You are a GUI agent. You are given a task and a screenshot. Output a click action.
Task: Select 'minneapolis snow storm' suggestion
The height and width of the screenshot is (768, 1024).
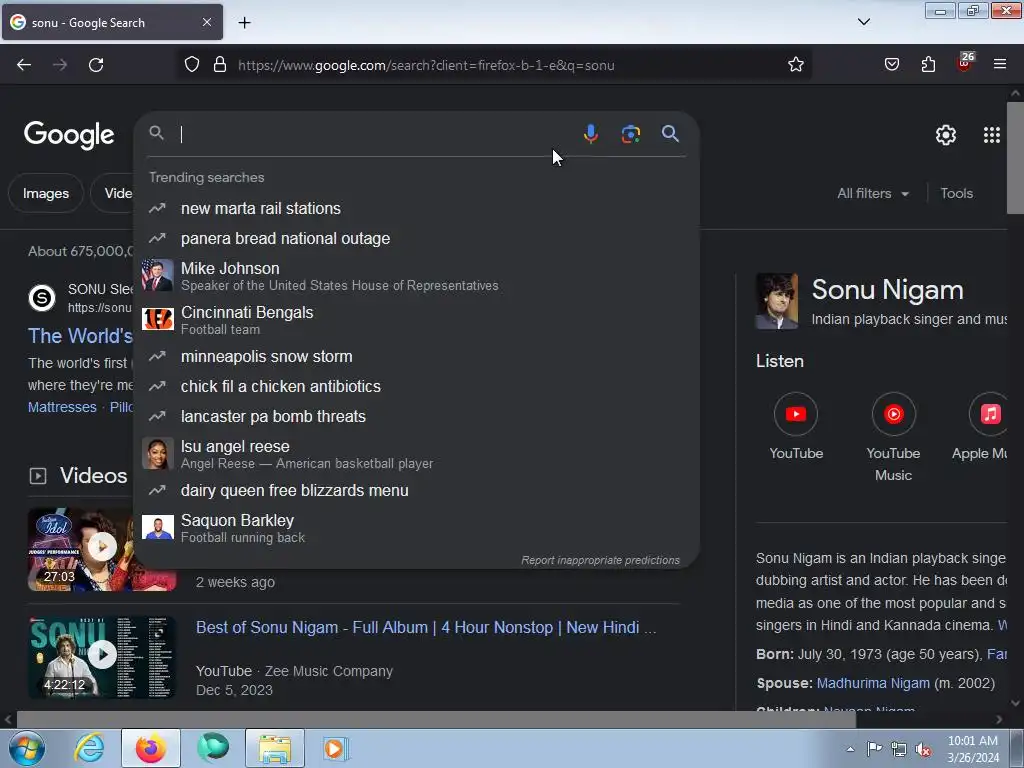[x=416, y=357]
